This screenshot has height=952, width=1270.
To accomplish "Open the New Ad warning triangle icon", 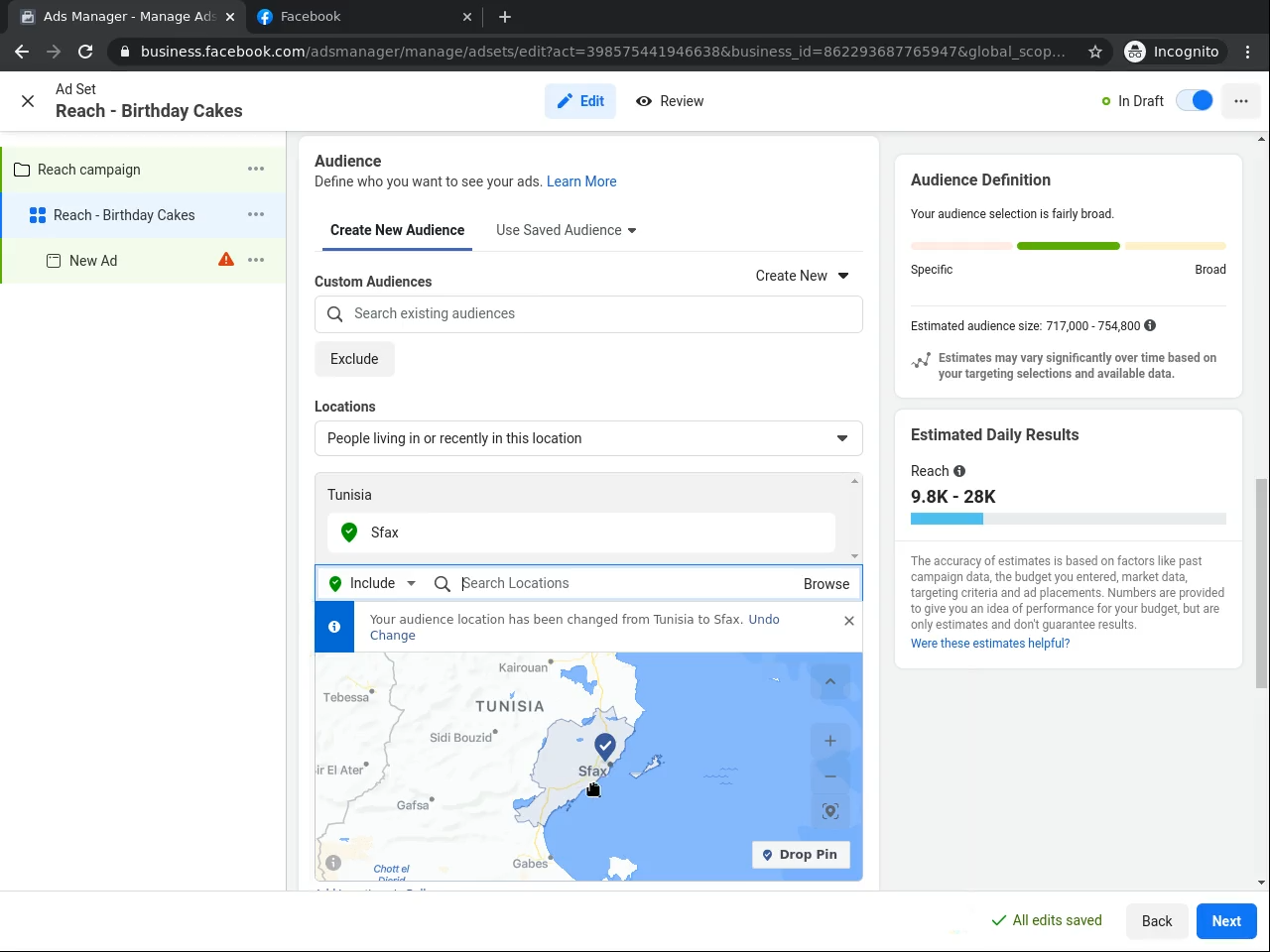I will click(226, 260).
